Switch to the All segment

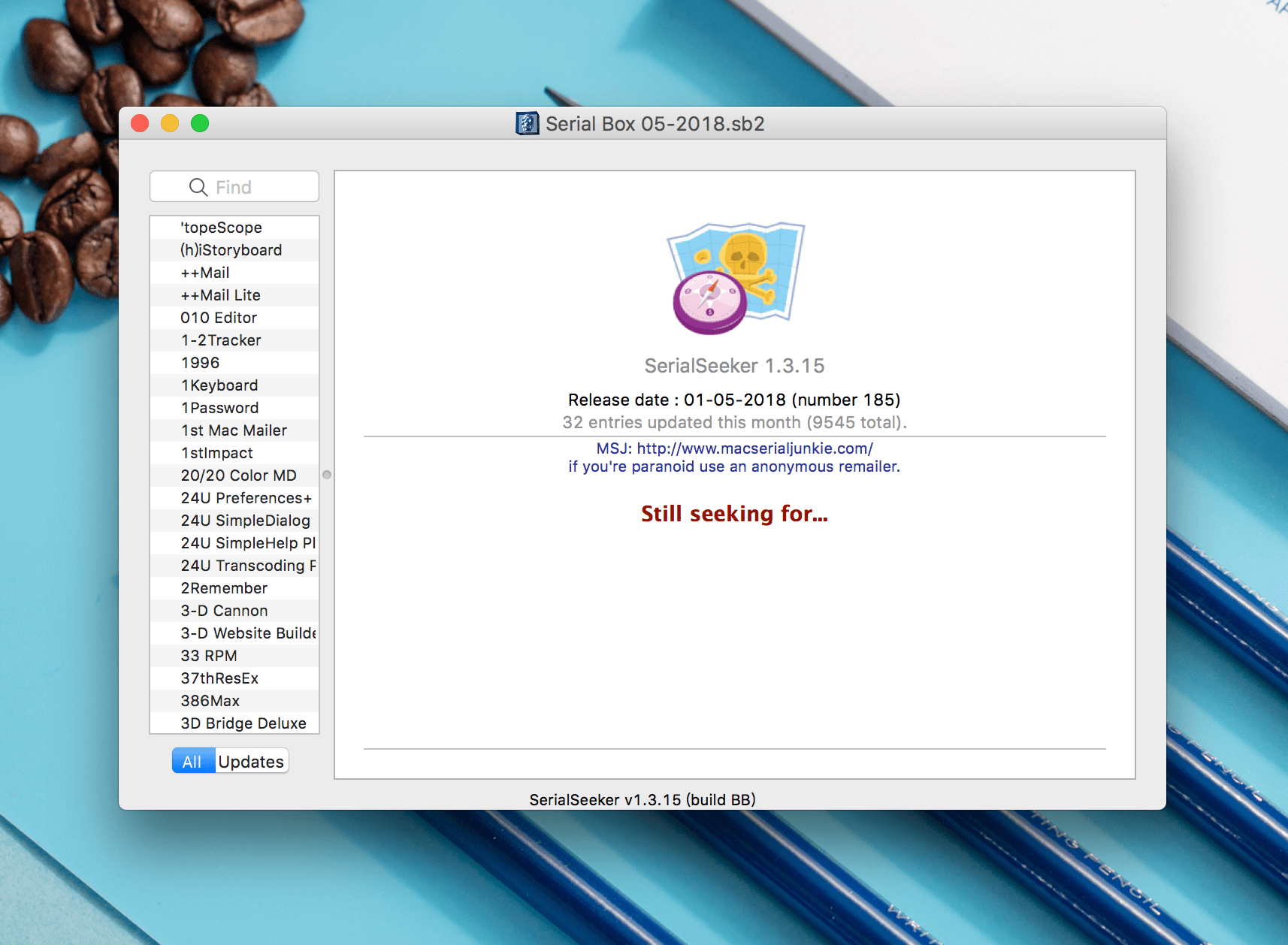click(193, 761)
